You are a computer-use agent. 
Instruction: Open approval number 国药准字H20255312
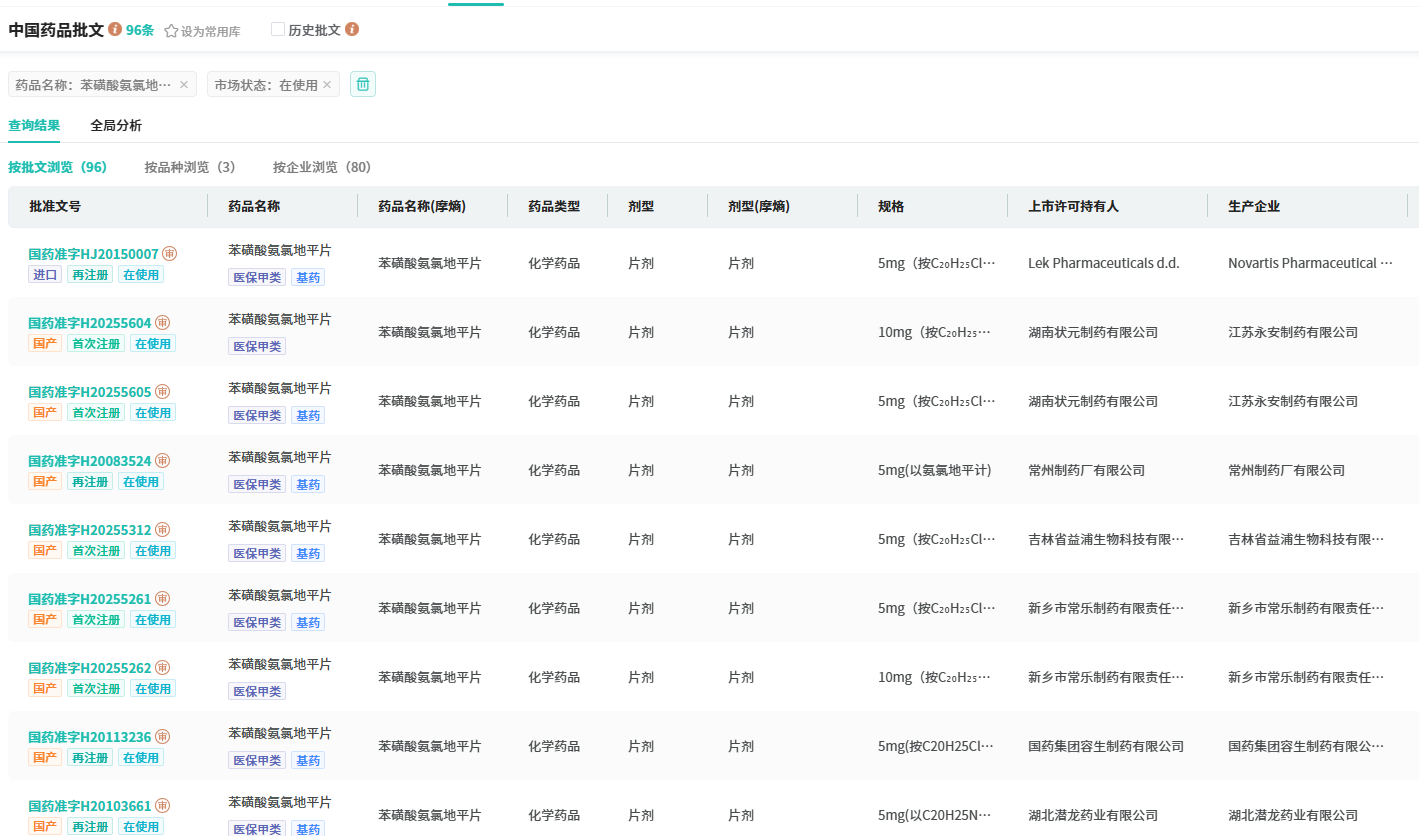pos(90,530)
